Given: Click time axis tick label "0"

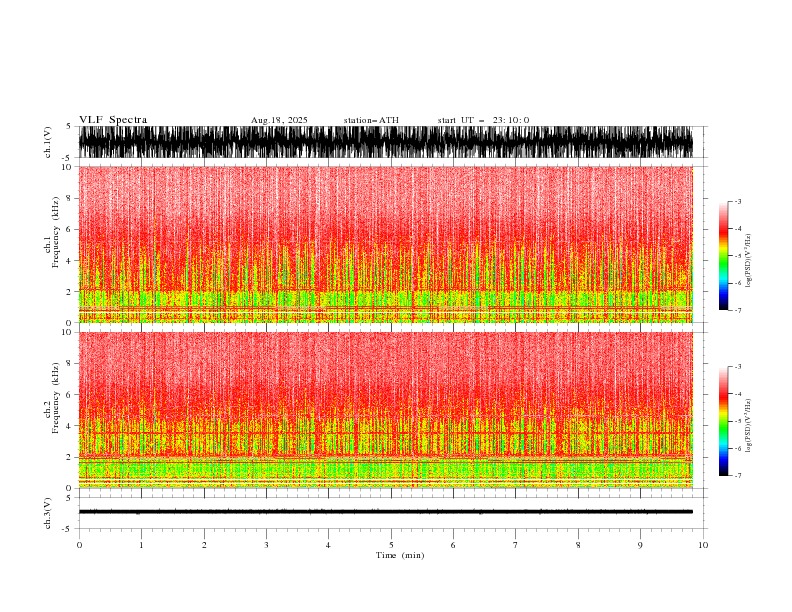Looking at the screenshot, I should (79, 545).
